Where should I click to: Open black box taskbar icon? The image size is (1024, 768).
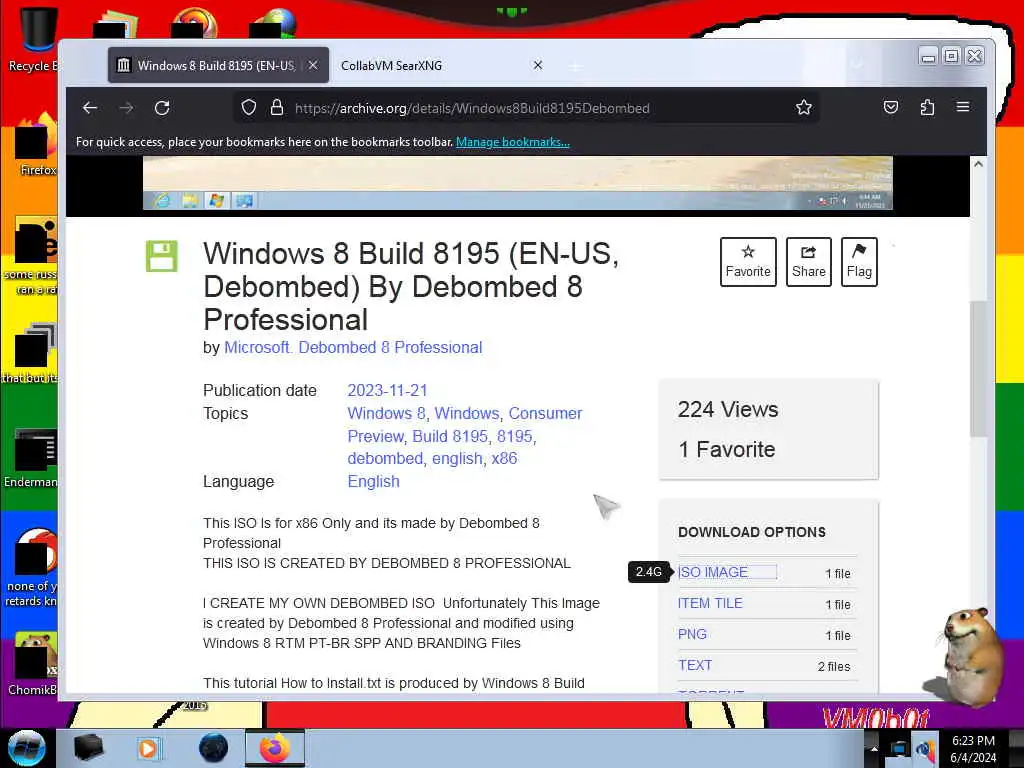click(89, 748)
